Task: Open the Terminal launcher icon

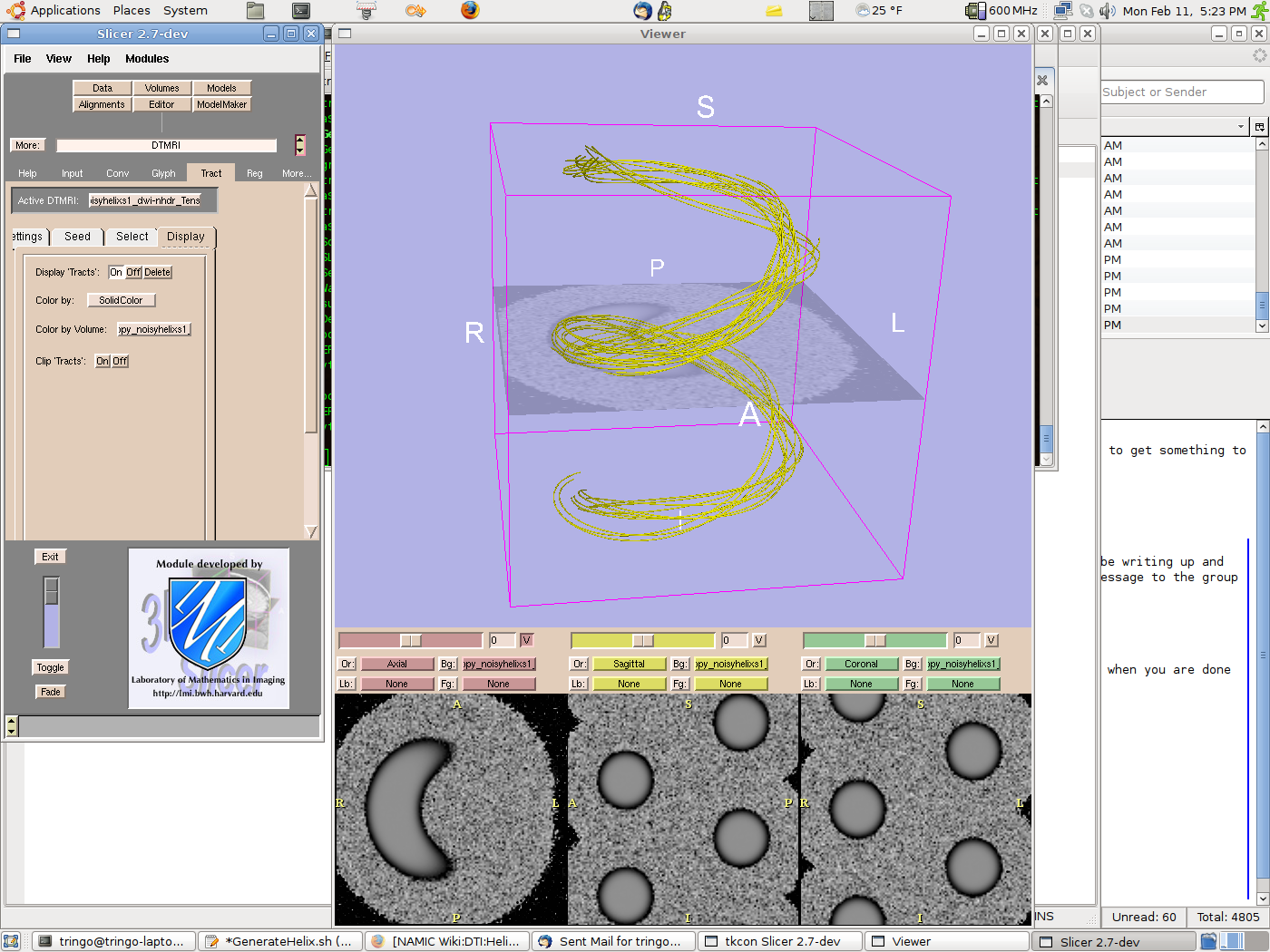Action: pos(301,11)
